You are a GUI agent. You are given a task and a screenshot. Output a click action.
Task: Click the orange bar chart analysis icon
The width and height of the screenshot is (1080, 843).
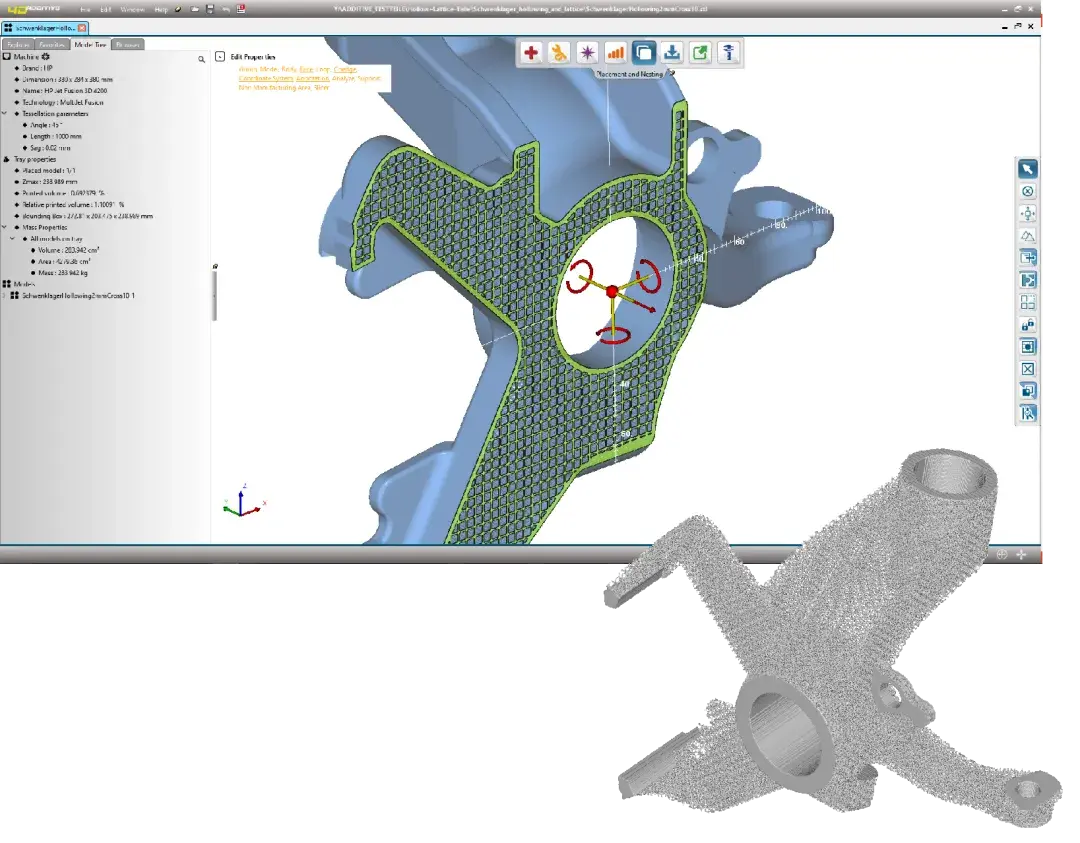(x=616, y=53)
